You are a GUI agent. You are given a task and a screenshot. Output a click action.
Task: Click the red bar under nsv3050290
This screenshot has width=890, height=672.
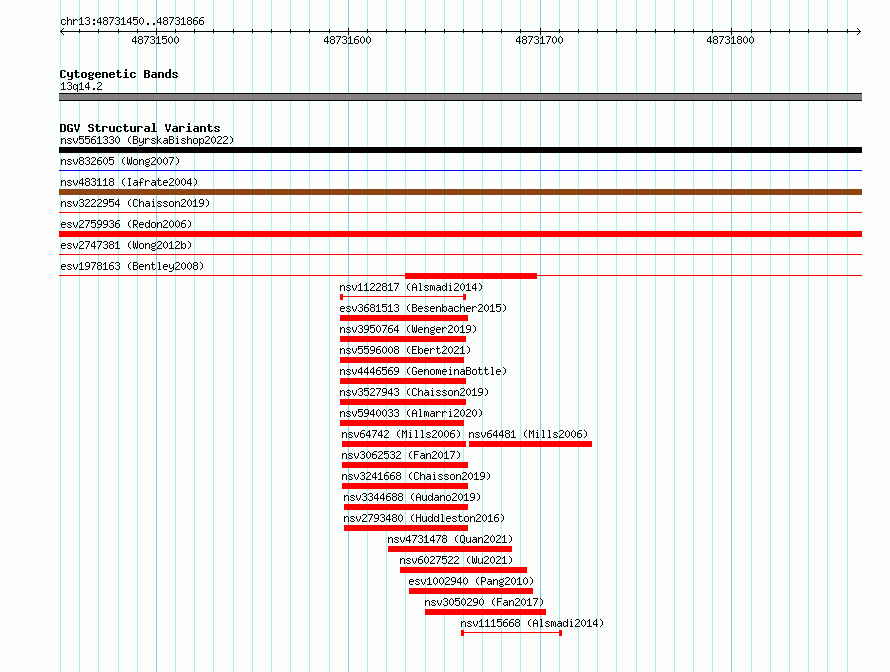pos(485,612)
